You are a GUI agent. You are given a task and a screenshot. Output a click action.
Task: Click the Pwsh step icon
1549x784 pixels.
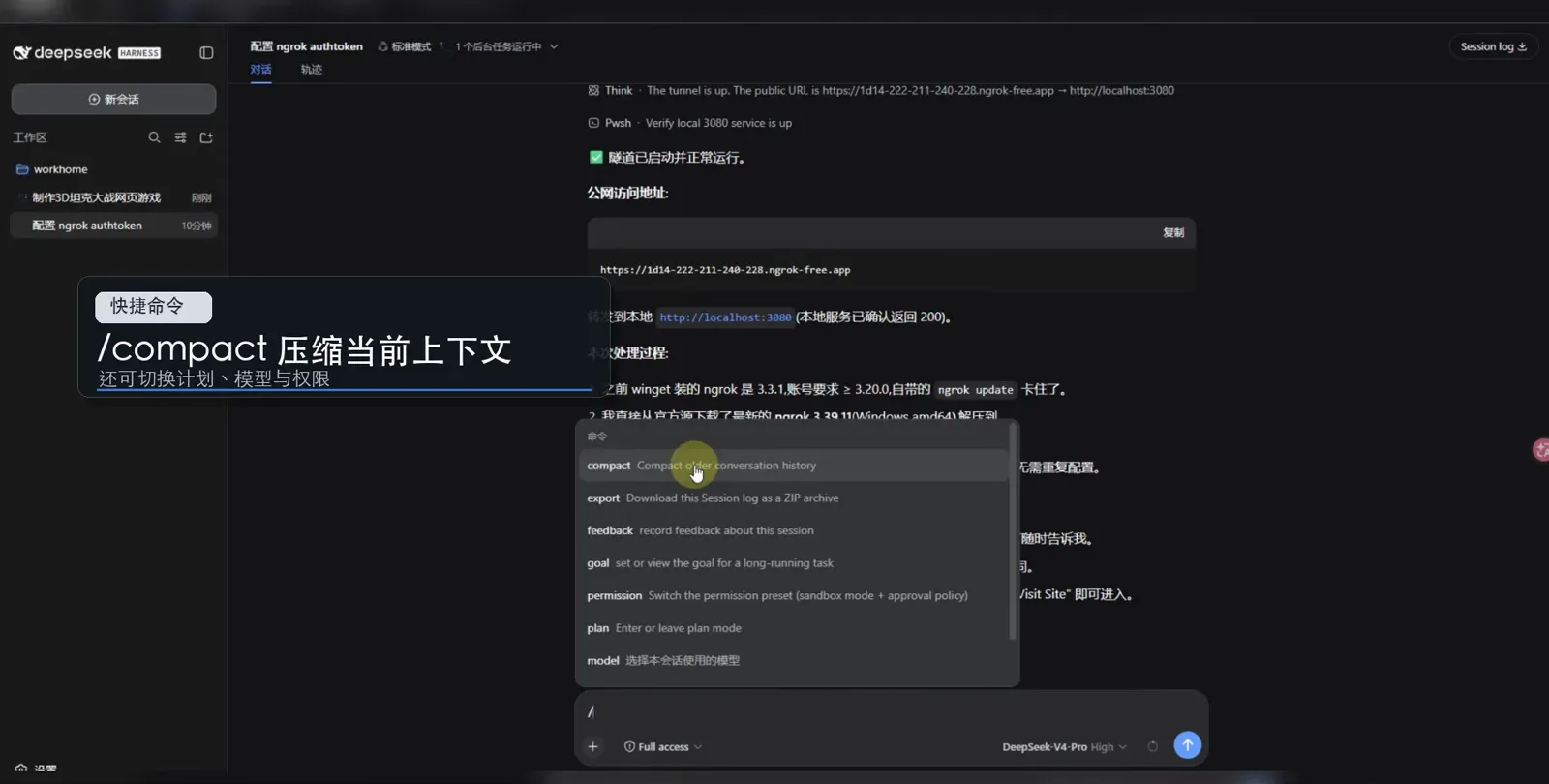point(593,123)
